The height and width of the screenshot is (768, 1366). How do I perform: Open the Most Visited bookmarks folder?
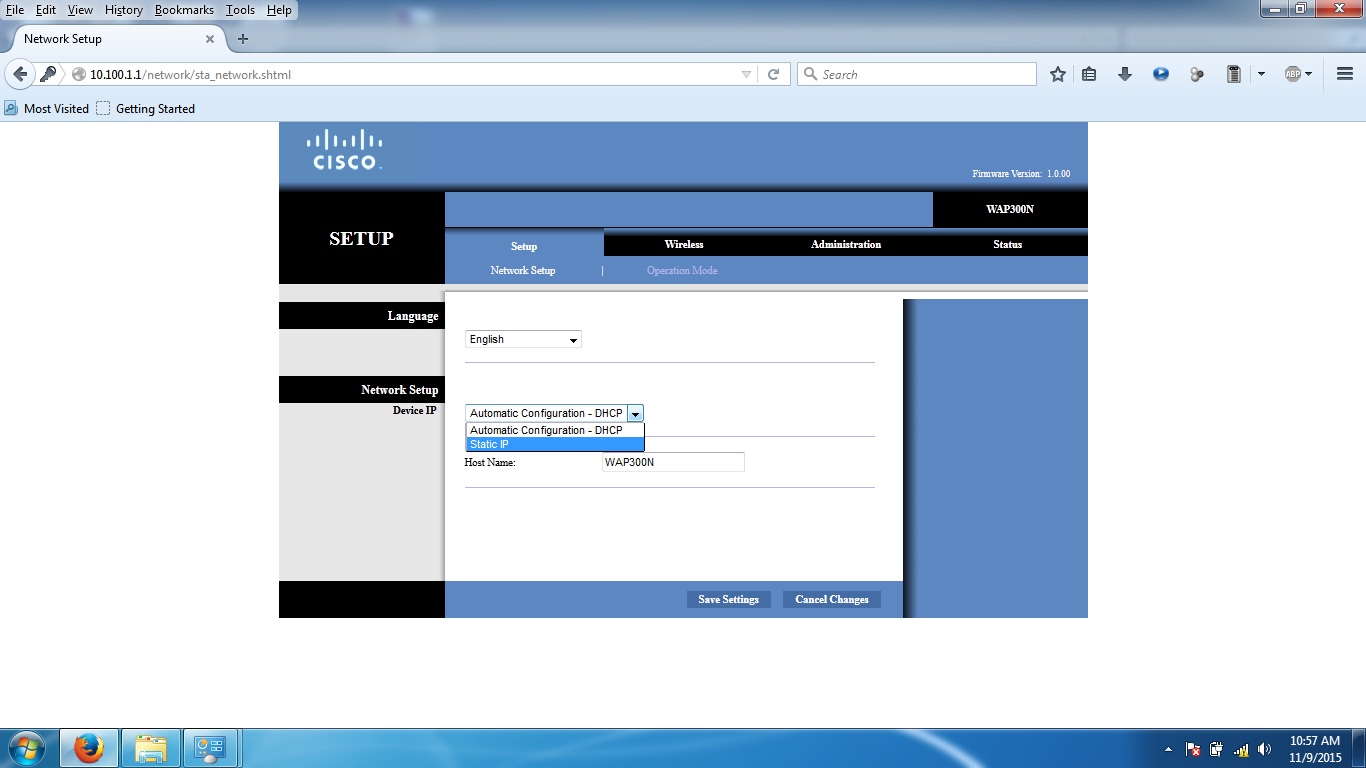pos(46,108)
